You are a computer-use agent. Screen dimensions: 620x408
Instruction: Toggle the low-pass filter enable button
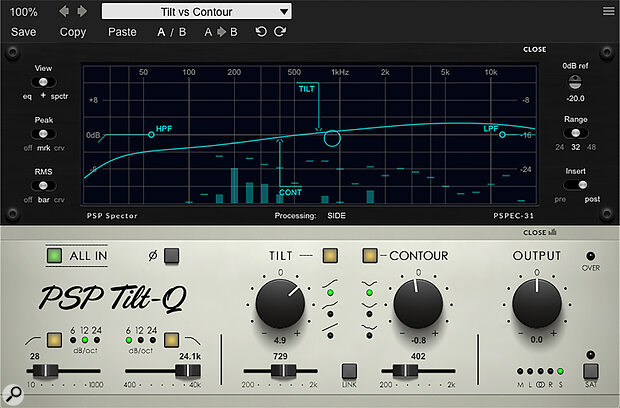(x=171, y=340)
